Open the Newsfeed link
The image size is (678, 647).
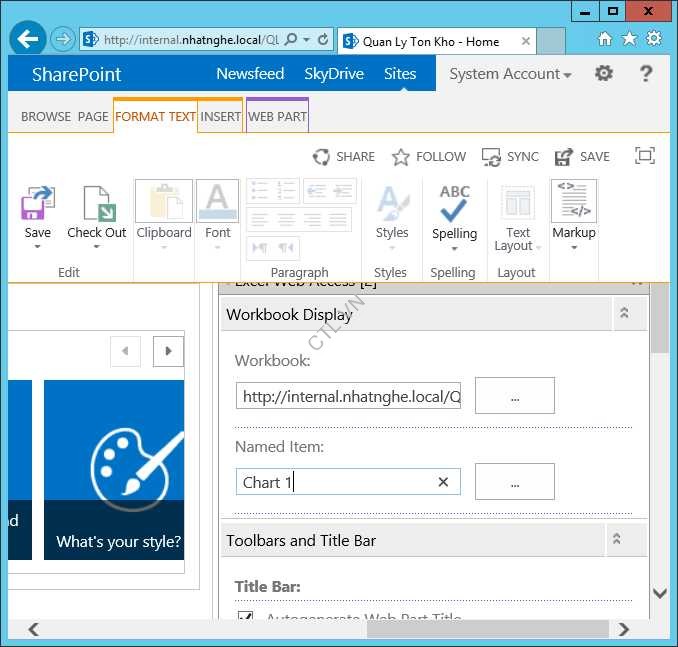[x=250, y=74]
